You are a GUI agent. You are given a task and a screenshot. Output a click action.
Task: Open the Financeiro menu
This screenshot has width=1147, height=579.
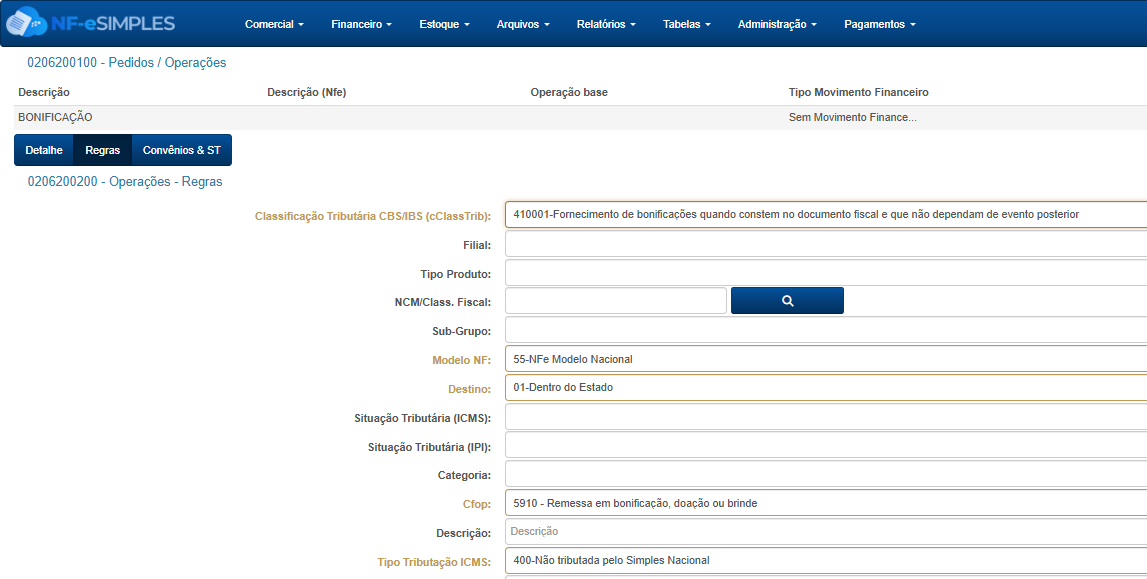pyautogui.click(x=361, y=24)
